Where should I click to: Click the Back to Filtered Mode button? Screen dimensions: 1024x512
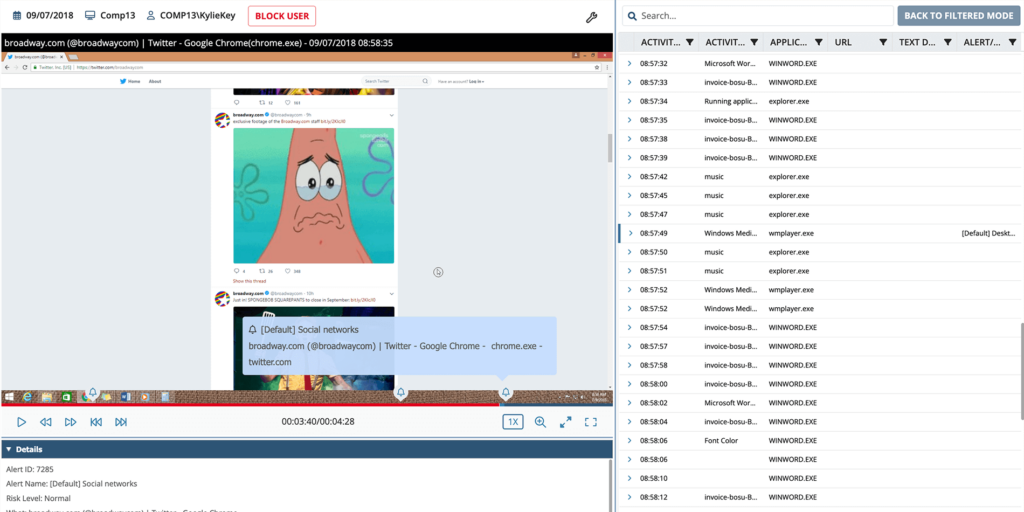click(959, 16)
